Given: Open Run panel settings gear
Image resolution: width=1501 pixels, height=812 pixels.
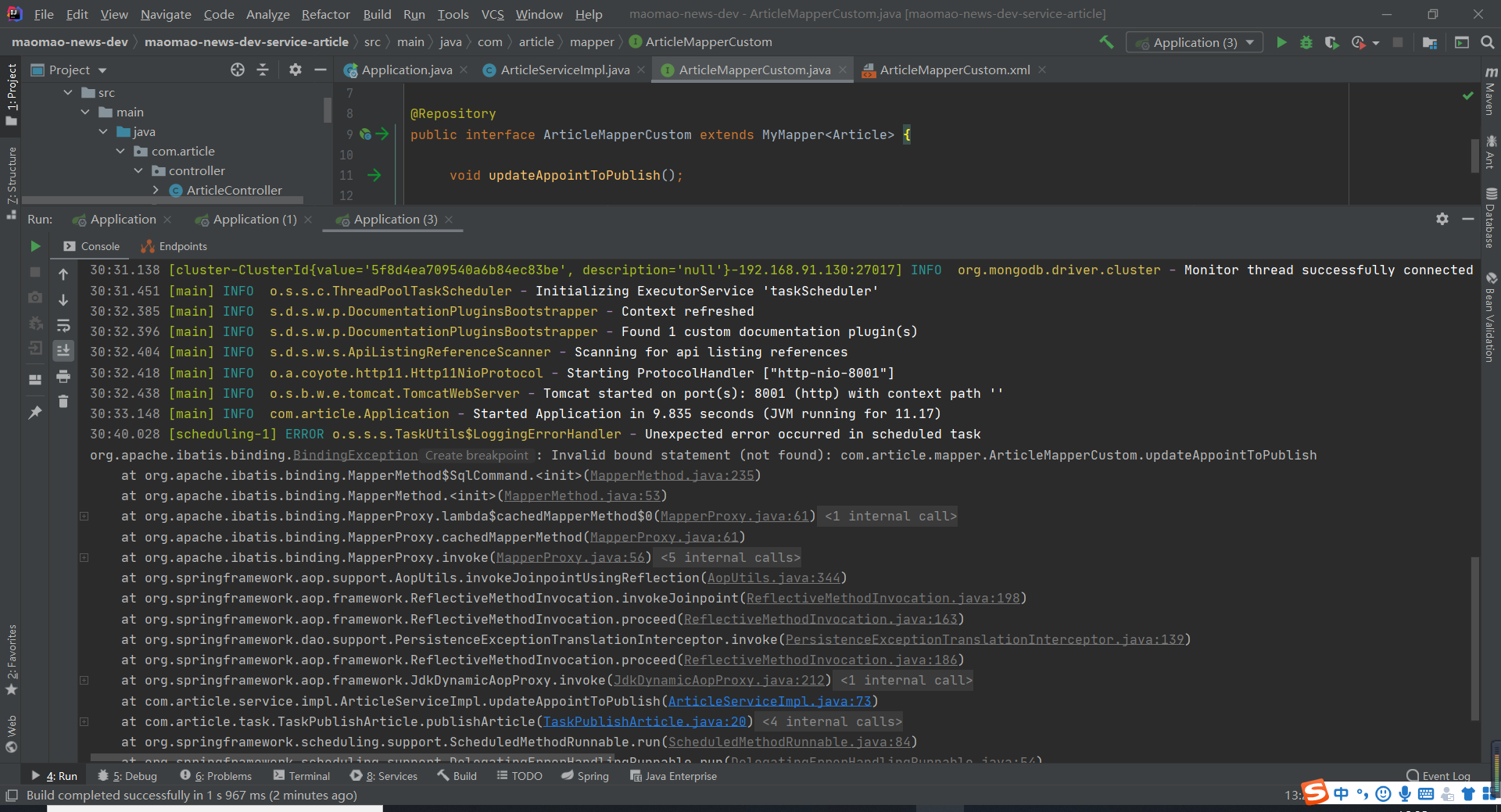Looking at the screenshot, I should pyautogui.click(x=1442, y=220).
